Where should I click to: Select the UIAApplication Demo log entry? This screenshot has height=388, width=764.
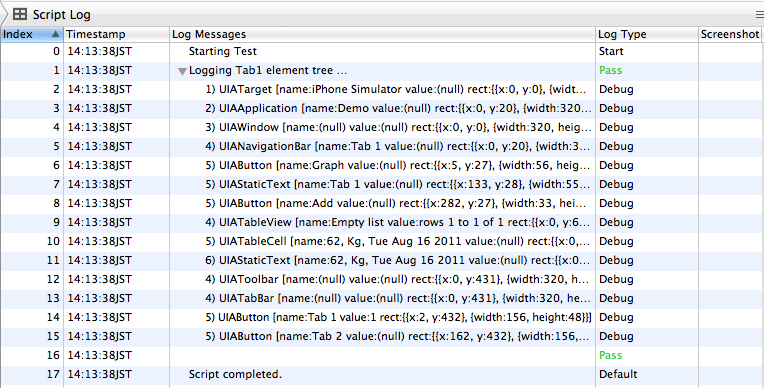click(382, 108)
